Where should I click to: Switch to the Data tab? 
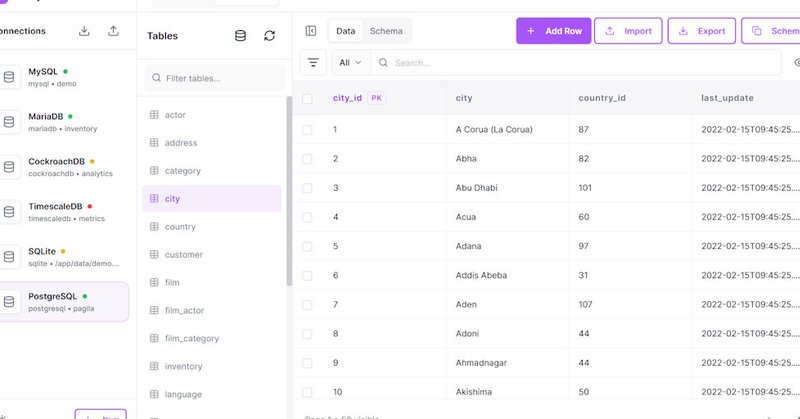pyautogui.click(x=345, y=31)
